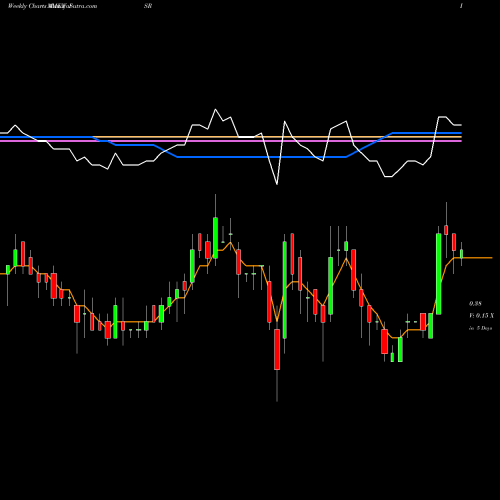Click the last green candlestick at chart end
Screen dimensions: 500x500
(x=462, y=254)
